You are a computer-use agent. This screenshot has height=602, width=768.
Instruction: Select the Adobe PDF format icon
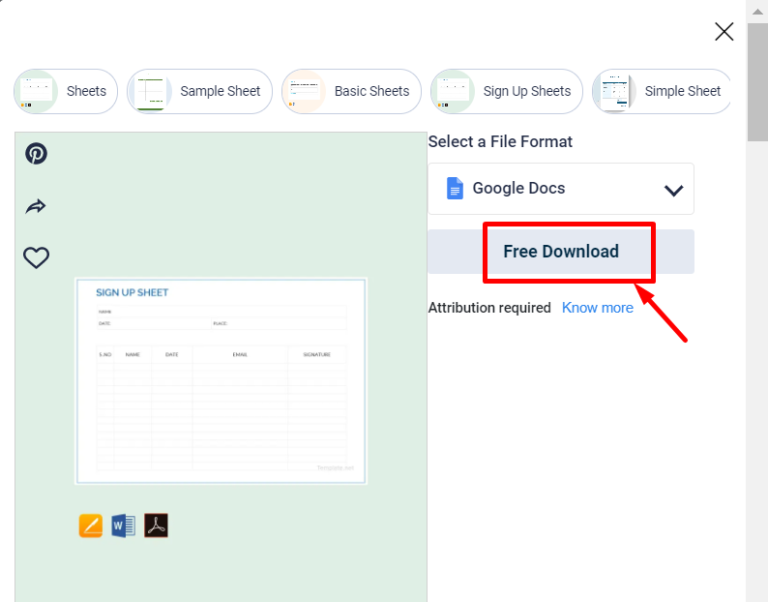click(156, 526)
